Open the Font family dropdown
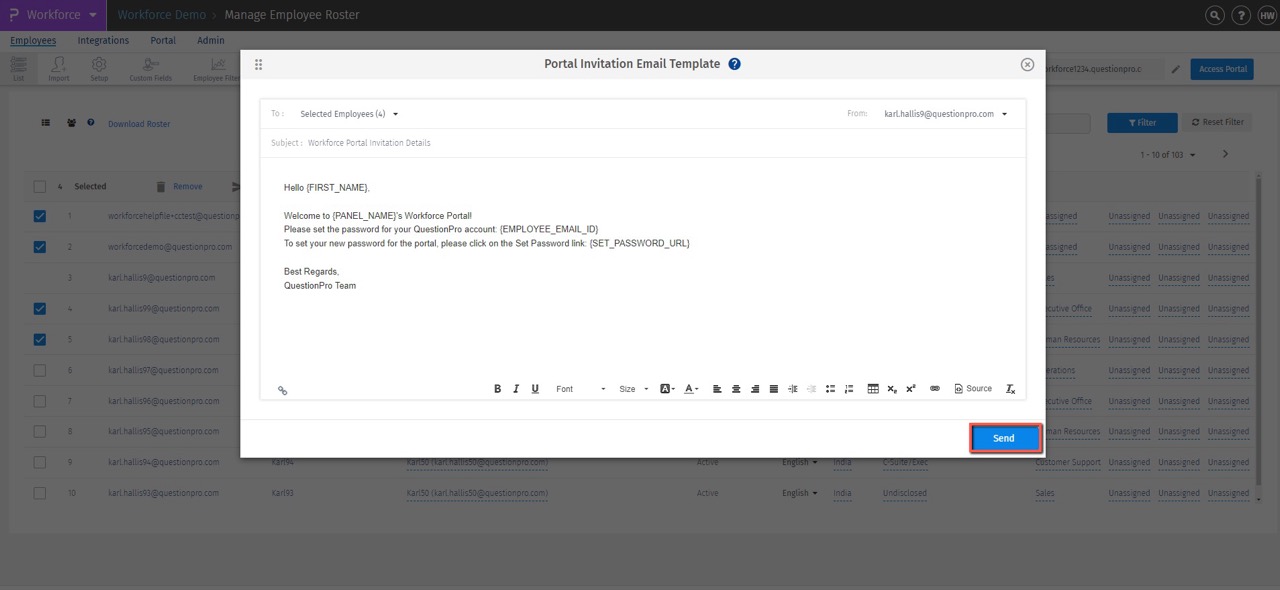The width and height of the screenshot is (1280, 590). point(578,389)
